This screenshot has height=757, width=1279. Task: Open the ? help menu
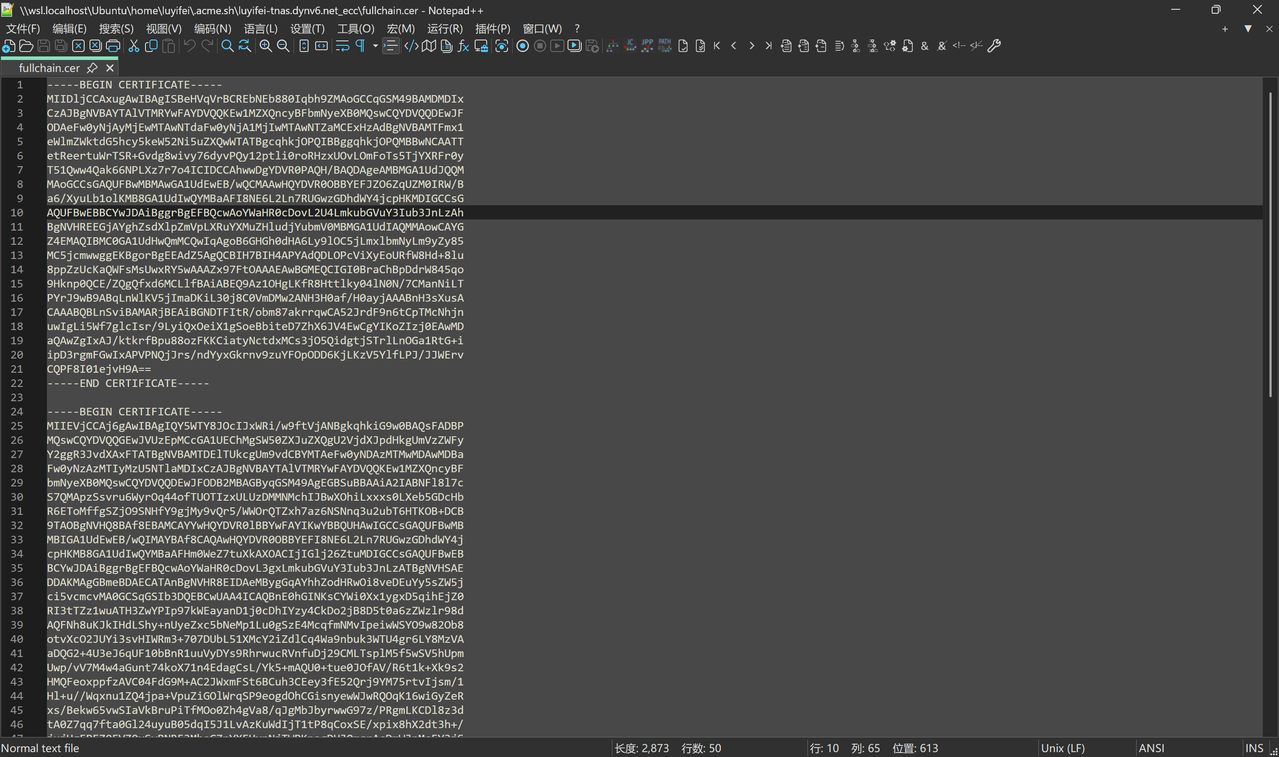click(576, 29)
